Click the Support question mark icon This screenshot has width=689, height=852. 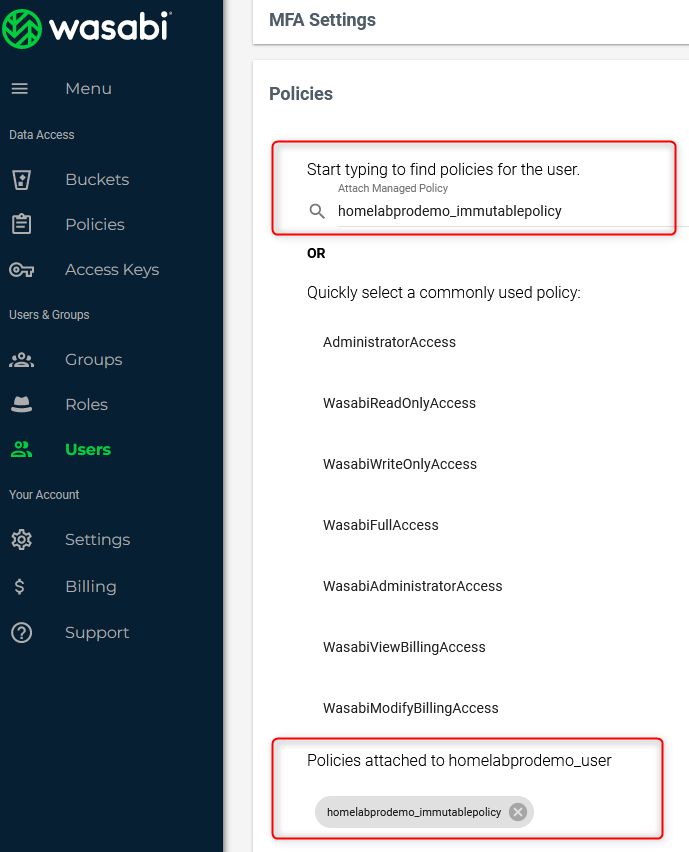coord(21,633)
